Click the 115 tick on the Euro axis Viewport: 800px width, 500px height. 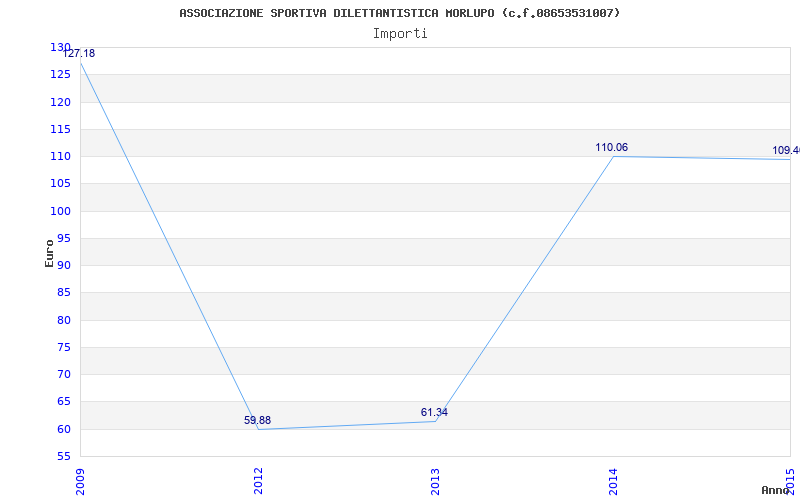click(61, 129)
